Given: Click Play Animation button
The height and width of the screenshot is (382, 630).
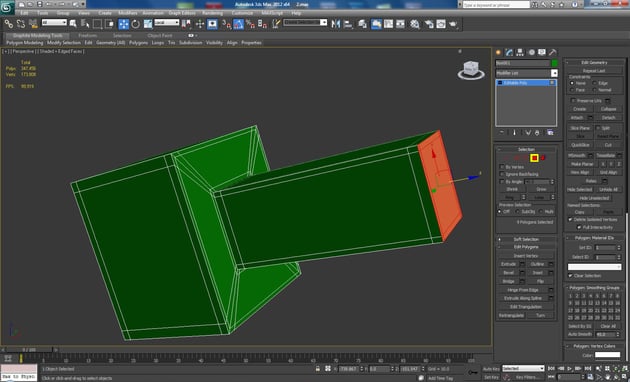Looking at the screenshot, I should [x=569, y=368].
